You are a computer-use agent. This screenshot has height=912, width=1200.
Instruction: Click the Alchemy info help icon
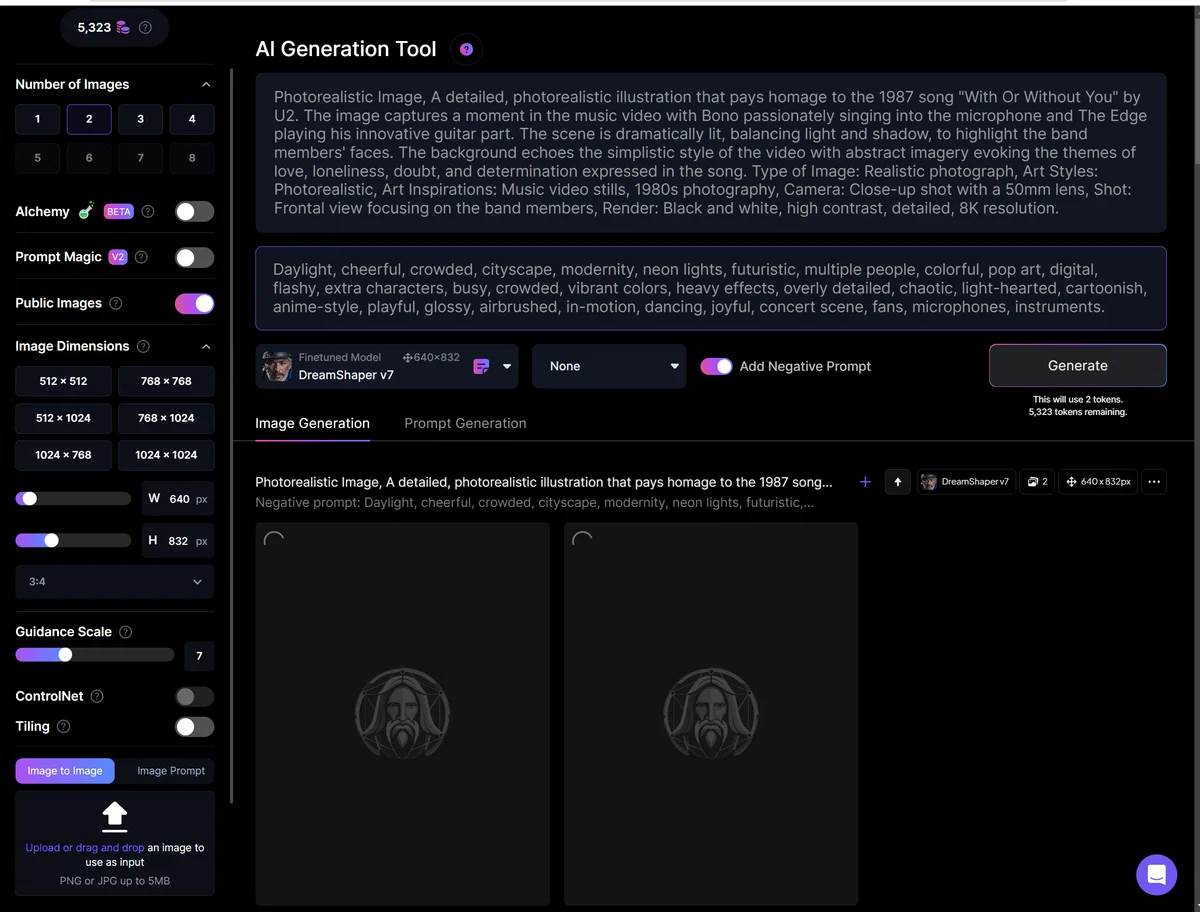coord(148,212)
